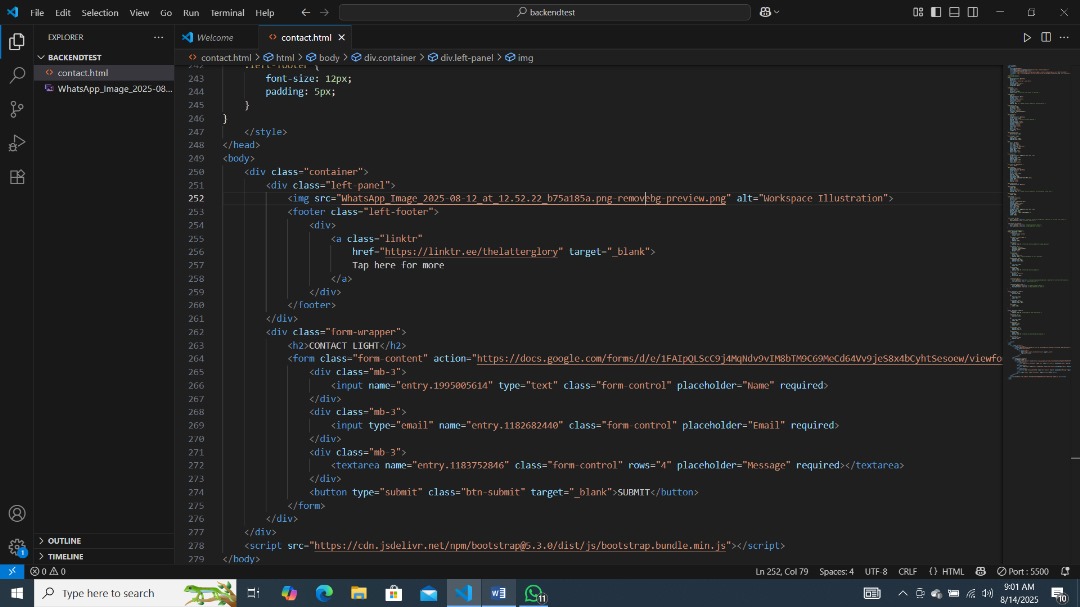1080x607 pixels.
Task: Open WhatsApp from the taskbar
Action: (534, 593)
